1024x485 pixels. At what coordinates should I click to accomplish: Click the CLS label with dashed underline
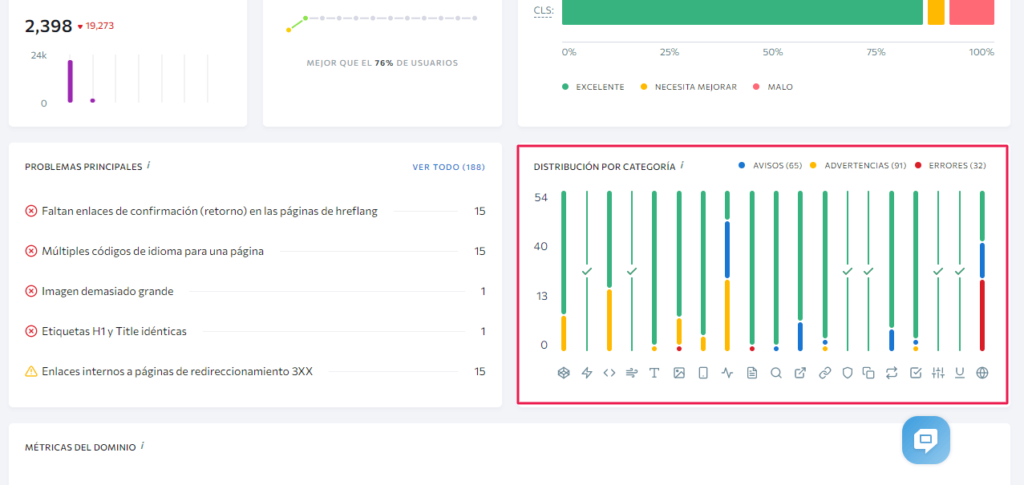(543, 10)
